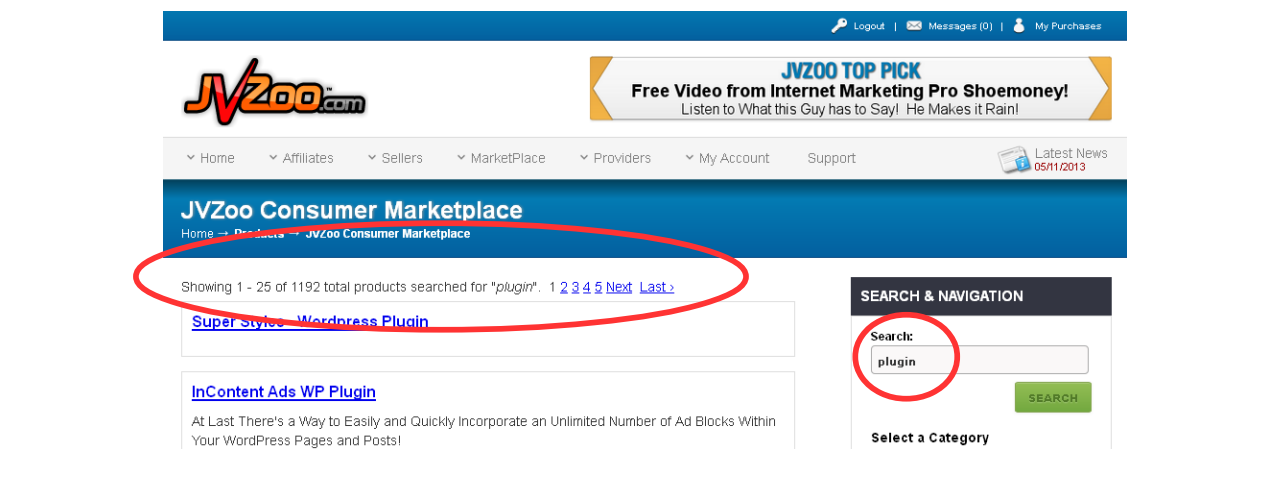Expand the My Account menu

click(x=727, y=158)
